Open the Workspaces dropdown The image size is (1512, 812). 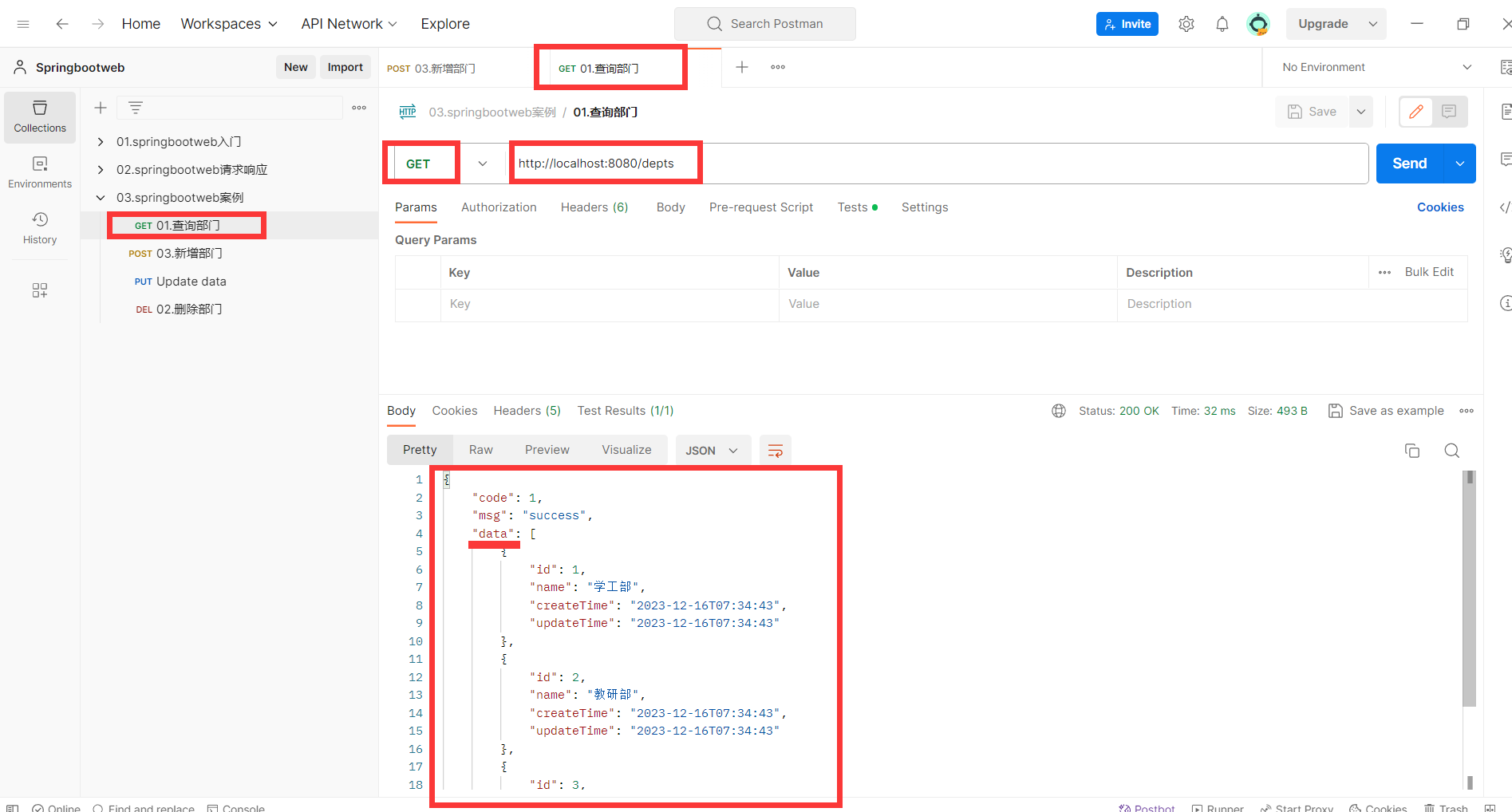pos(229,24)
